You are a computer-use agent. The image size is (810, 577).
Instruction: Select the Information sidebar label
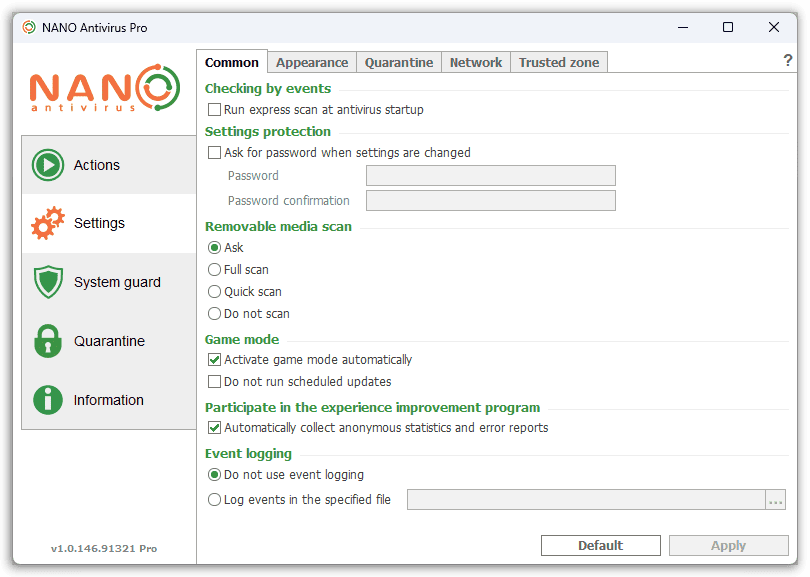(108, 400)
